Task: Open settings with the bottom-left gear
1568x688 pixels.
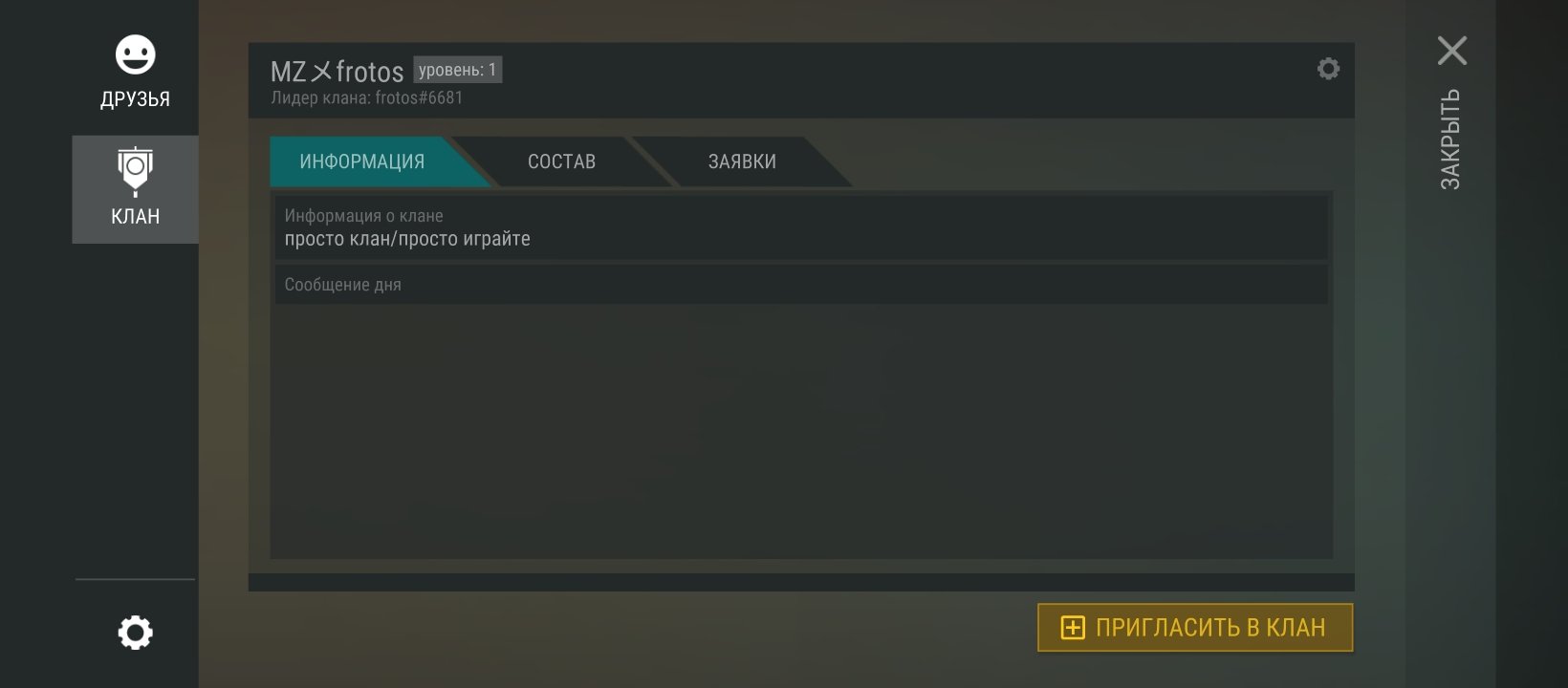Action: (x=135, y=633)
